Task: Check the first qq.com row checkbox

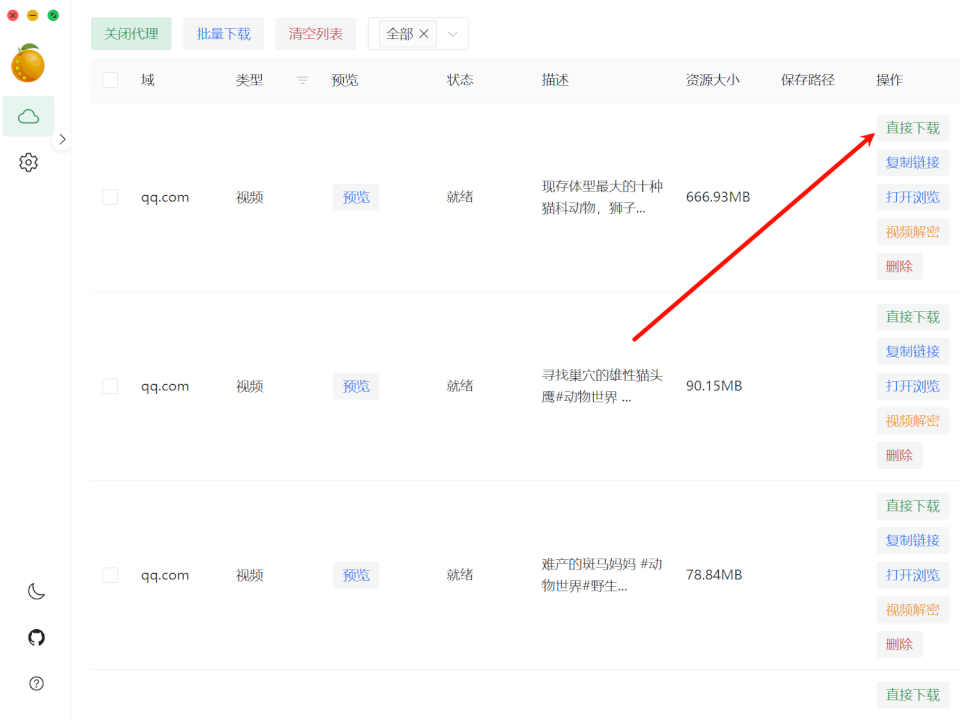Action: (x=110, y=197)
